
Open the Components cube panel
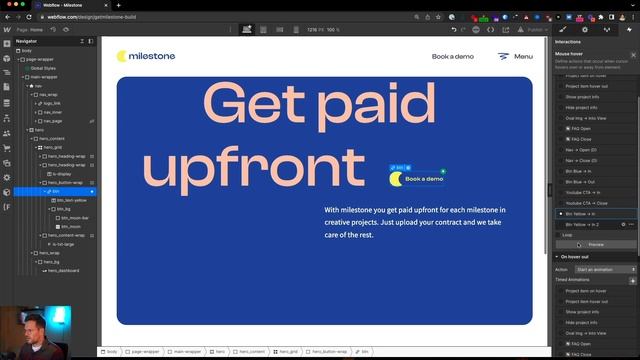[7, 58]
